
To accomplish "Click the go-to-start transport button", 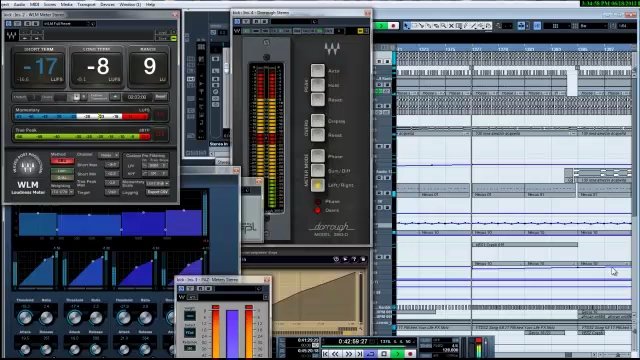I will [x=325, y=354].
